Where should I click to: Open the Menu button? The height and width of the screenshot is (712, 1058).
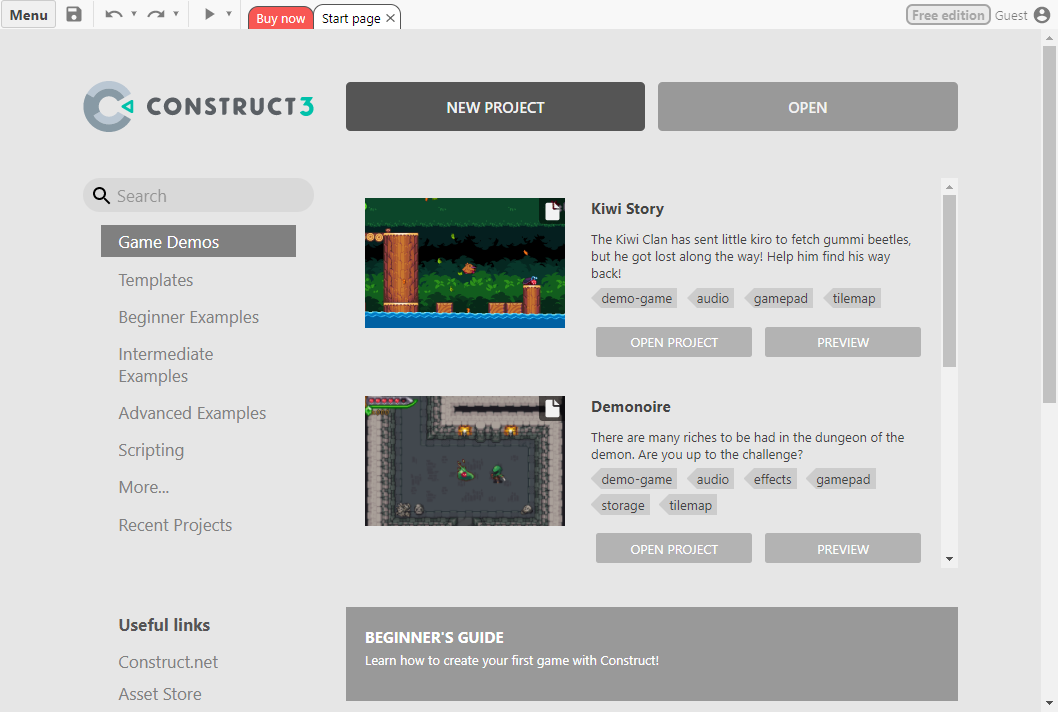pyautogui.click(x=28, y=15)
